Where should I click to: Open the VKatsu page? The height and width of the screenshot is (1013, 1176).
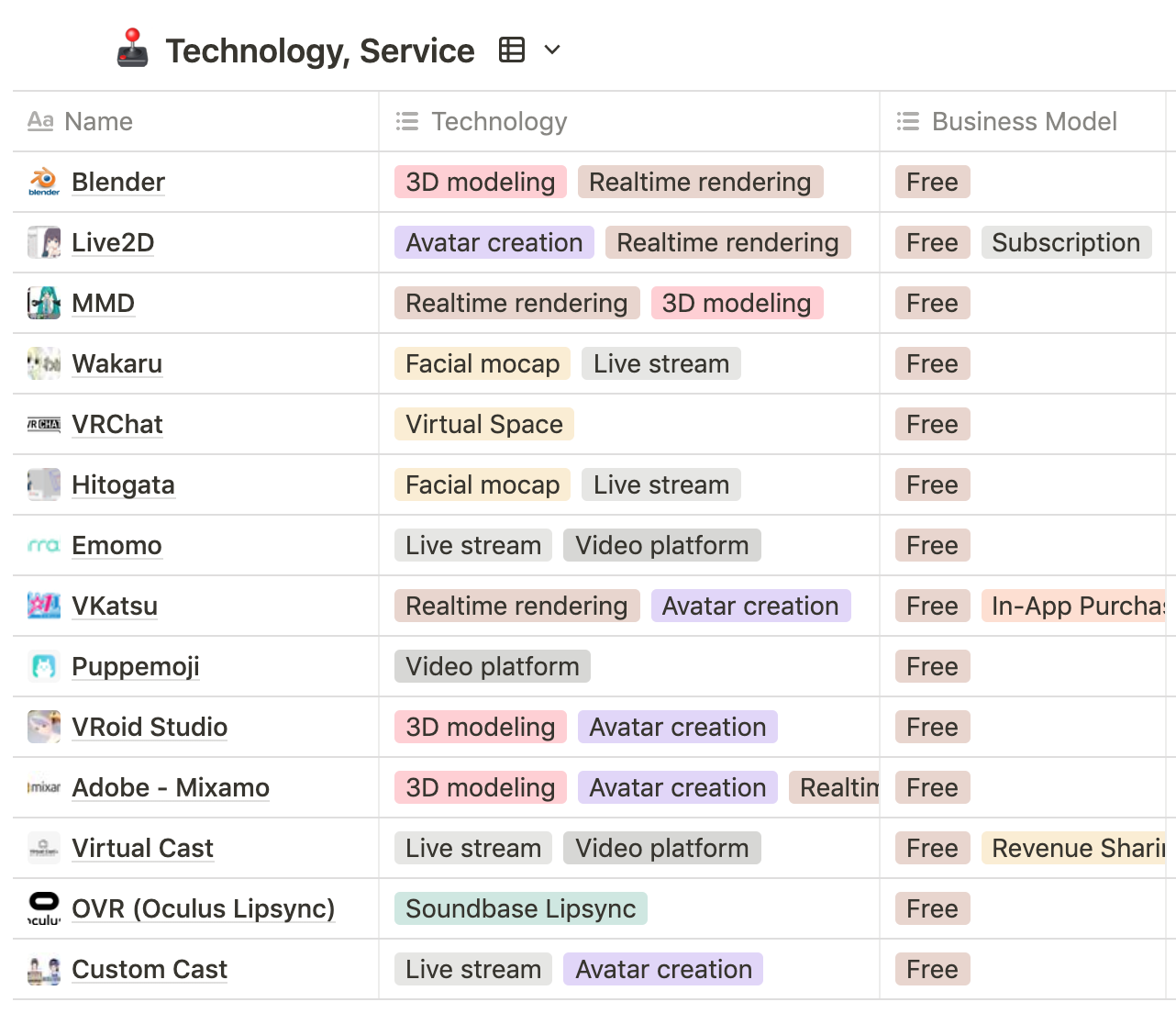point(115,606)
